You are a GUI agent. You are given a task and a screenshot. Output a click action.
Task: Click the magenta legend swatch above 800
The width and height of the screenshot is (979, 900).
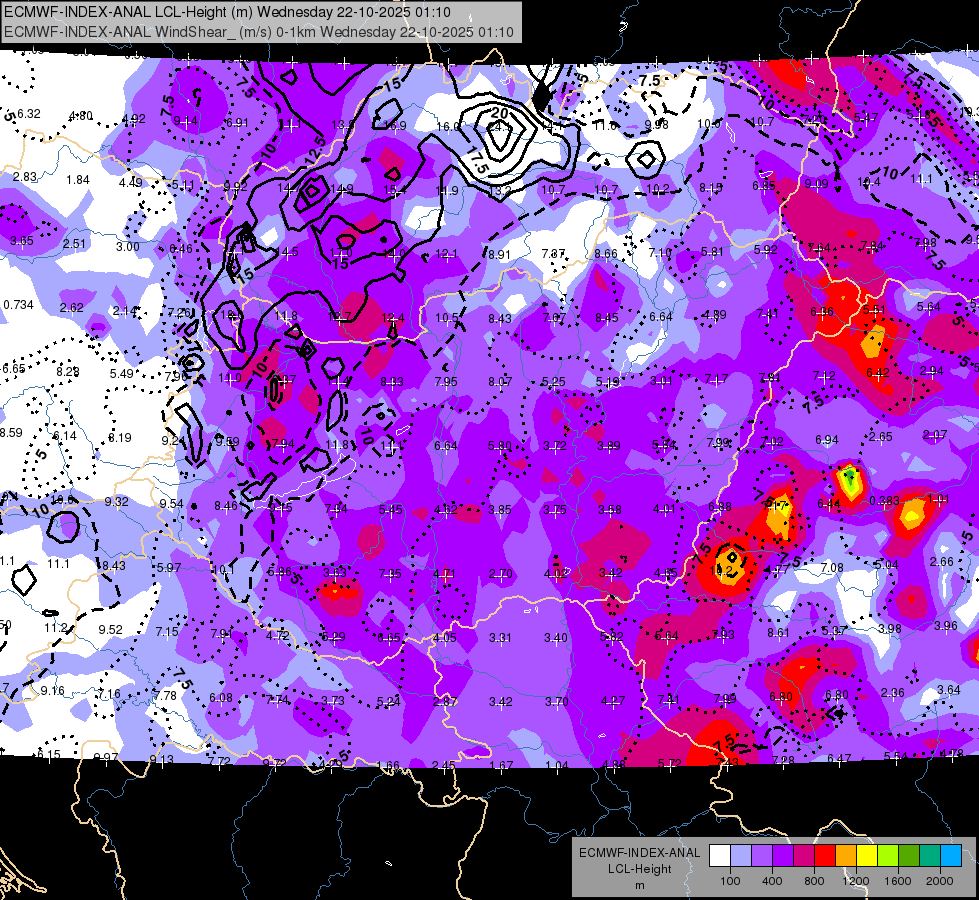pos(804,856)
